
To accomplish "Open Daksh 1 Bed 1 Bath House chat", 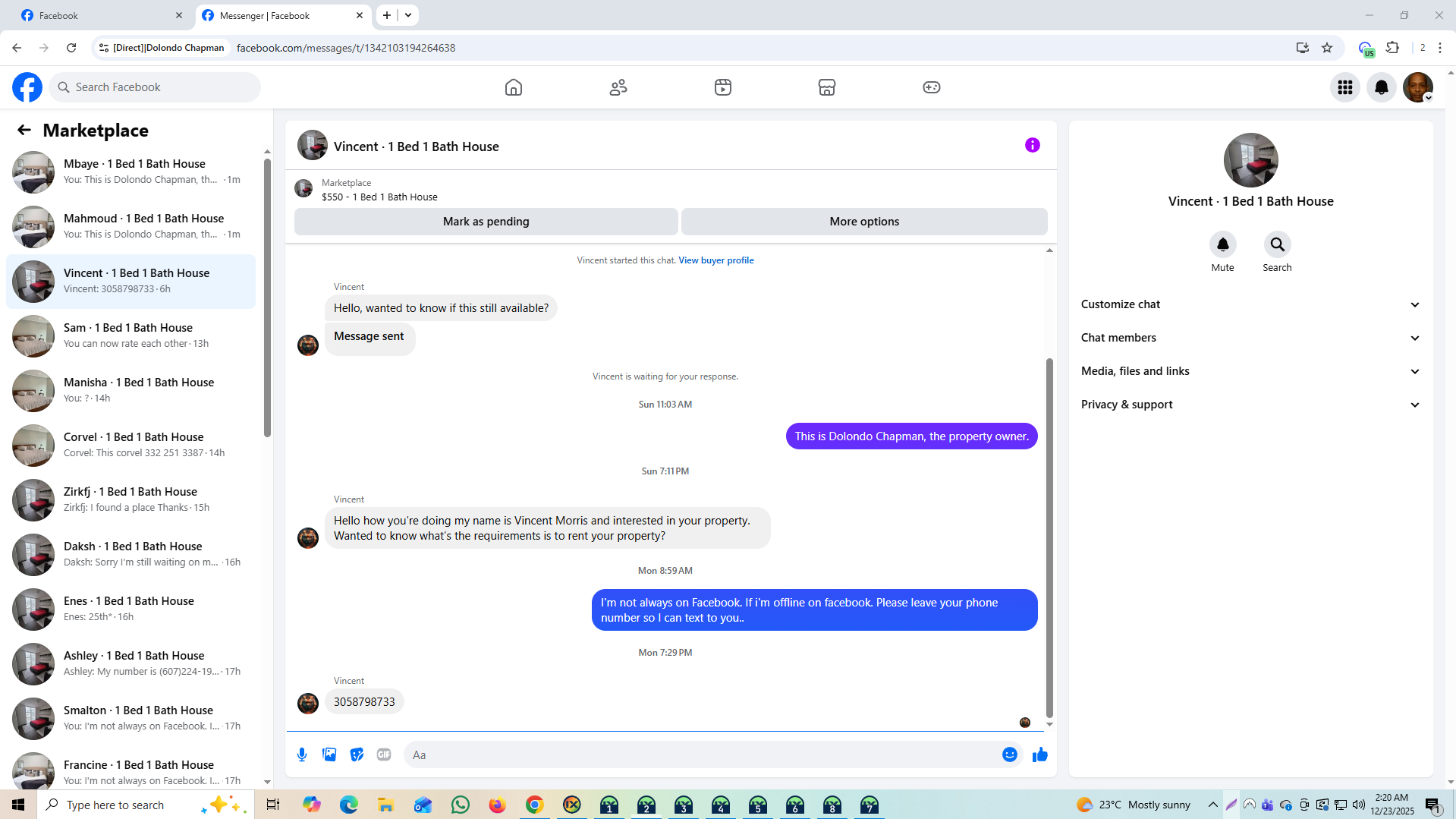I will [x=131, y=555].
